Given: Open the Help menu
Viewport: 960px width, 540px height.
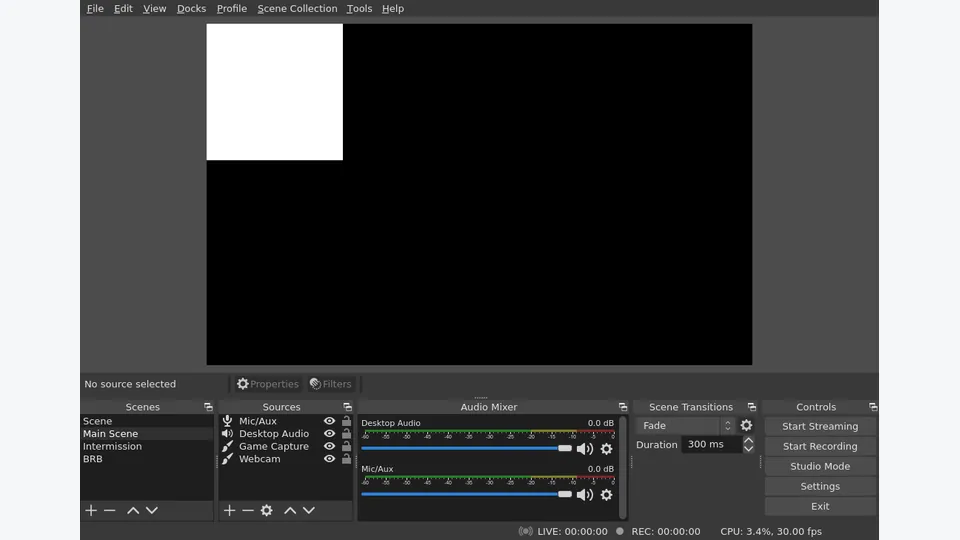Looking at the screenshot, I should point(392,9).
